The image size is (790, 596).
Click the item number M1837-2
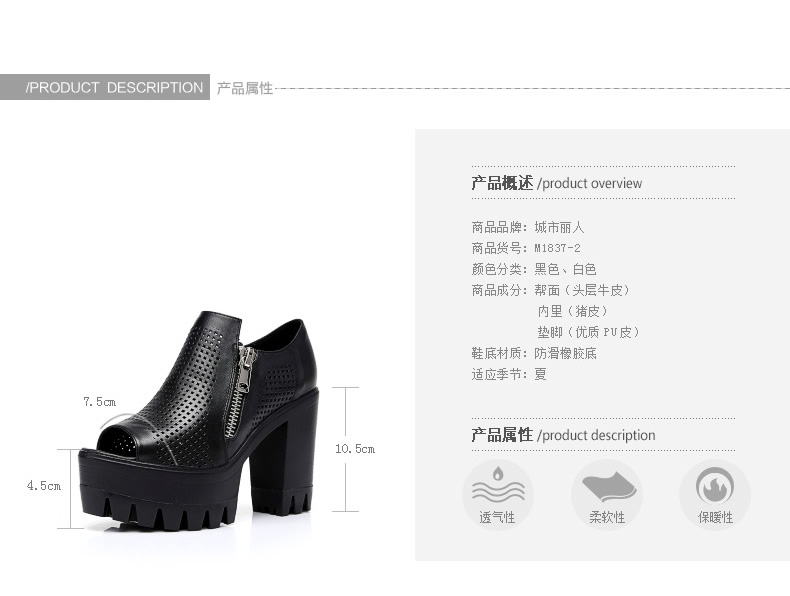[x=557, y=248]
